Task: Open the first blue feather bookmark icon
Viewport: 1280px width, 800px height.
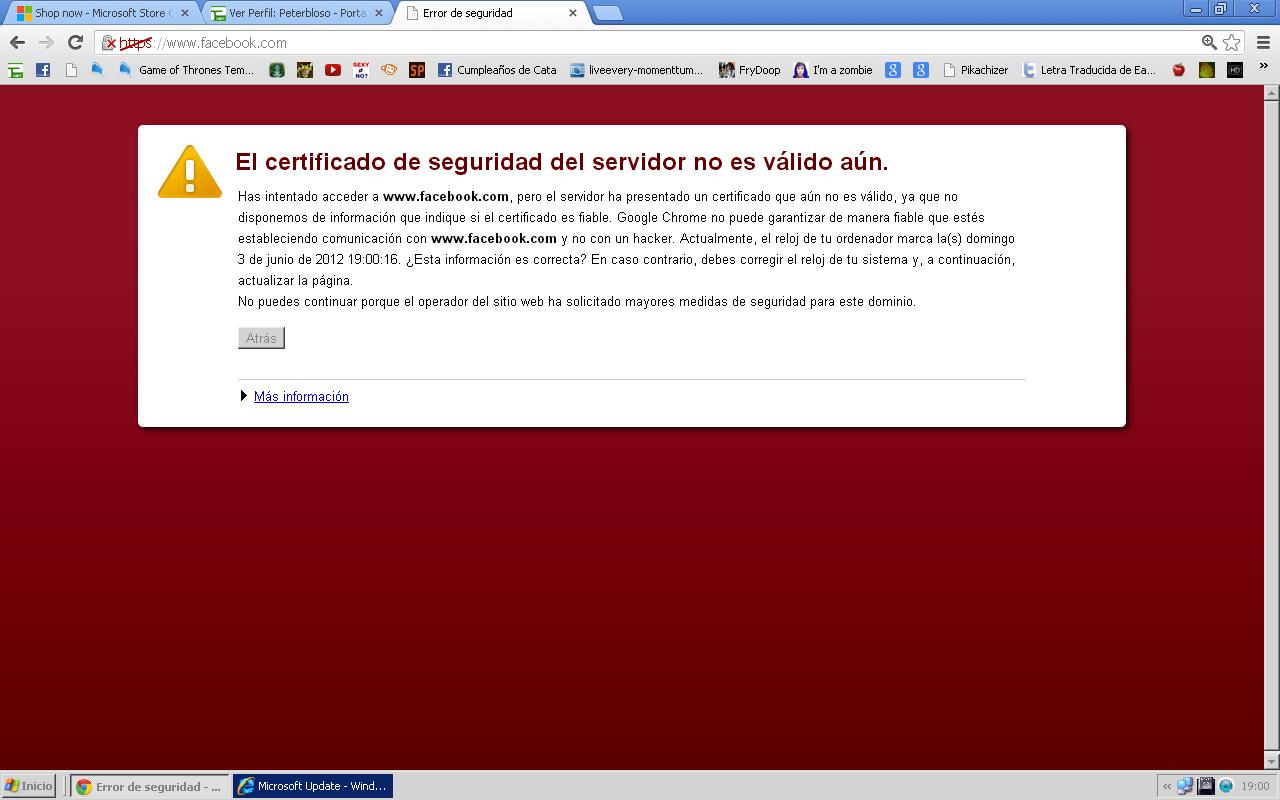Action: click(x=98, y=70)
